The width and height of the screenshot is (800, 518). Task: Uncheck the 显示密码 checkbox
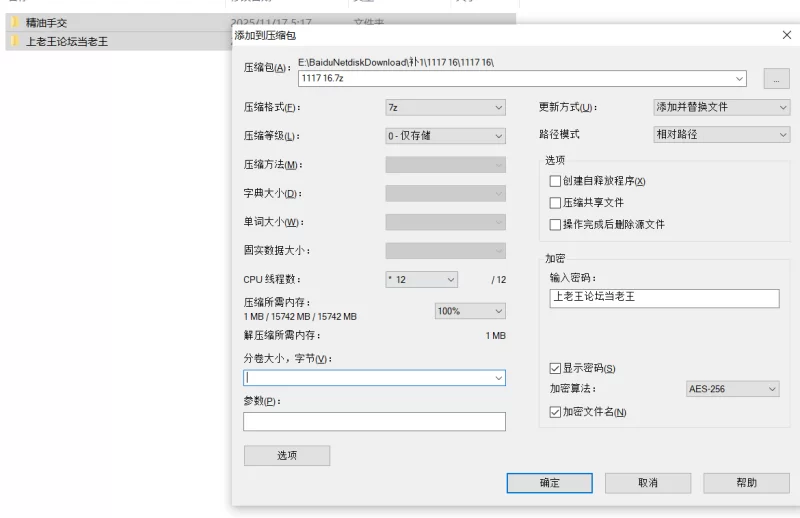pos(556,369)
